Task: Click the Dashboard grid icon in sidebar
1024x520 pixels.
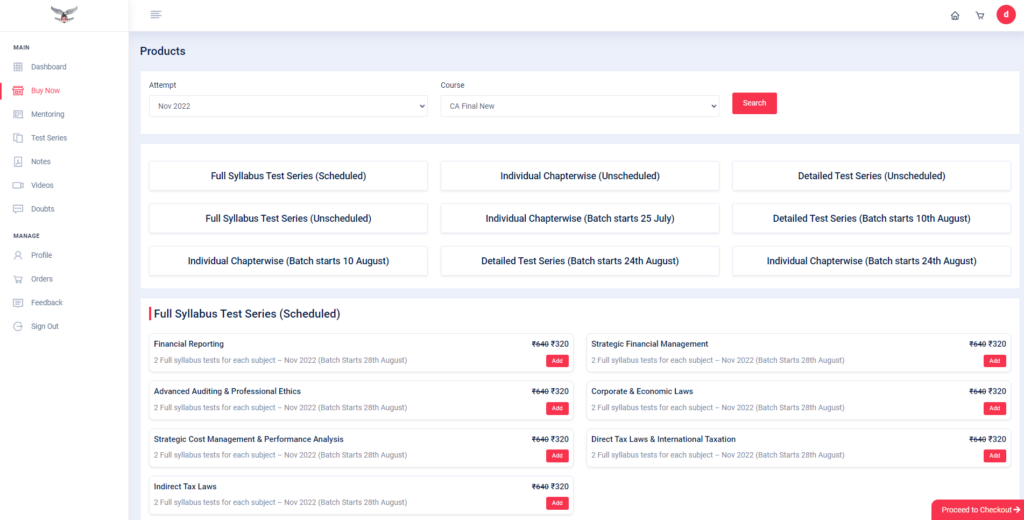Action: click(x=18, y=67)
